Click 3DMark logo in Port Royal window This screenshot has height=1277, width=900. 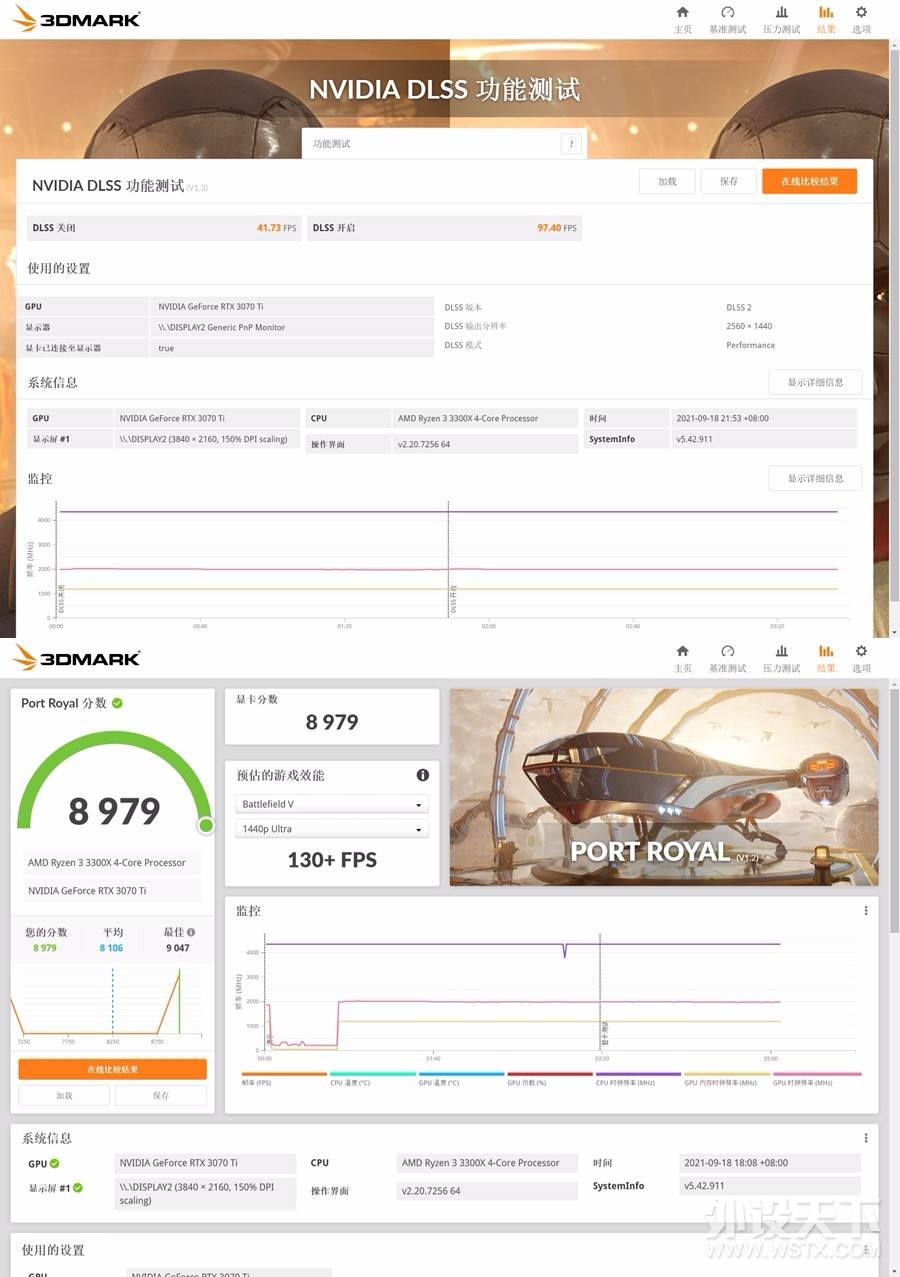77,657
